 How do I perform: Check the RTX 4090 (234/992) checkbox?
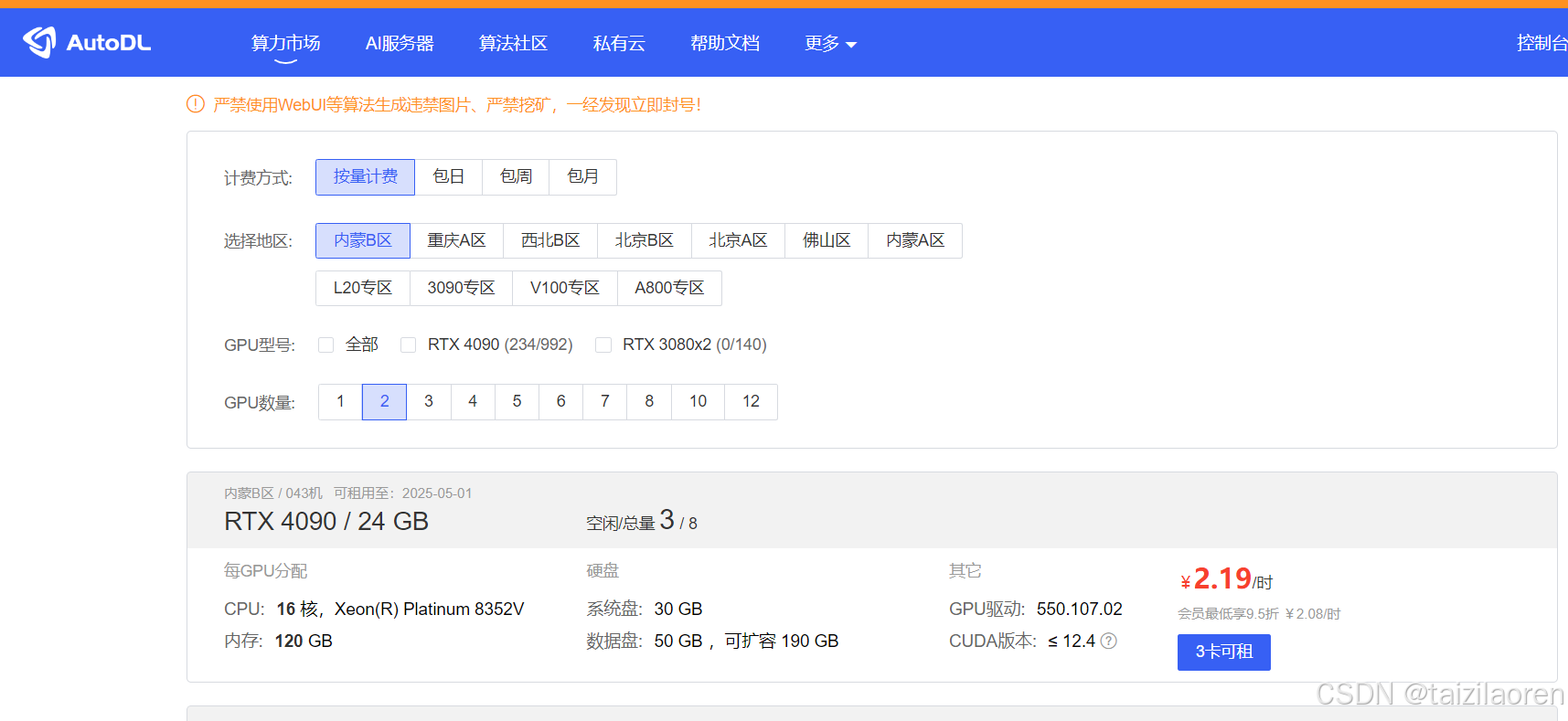coord(408,345)
